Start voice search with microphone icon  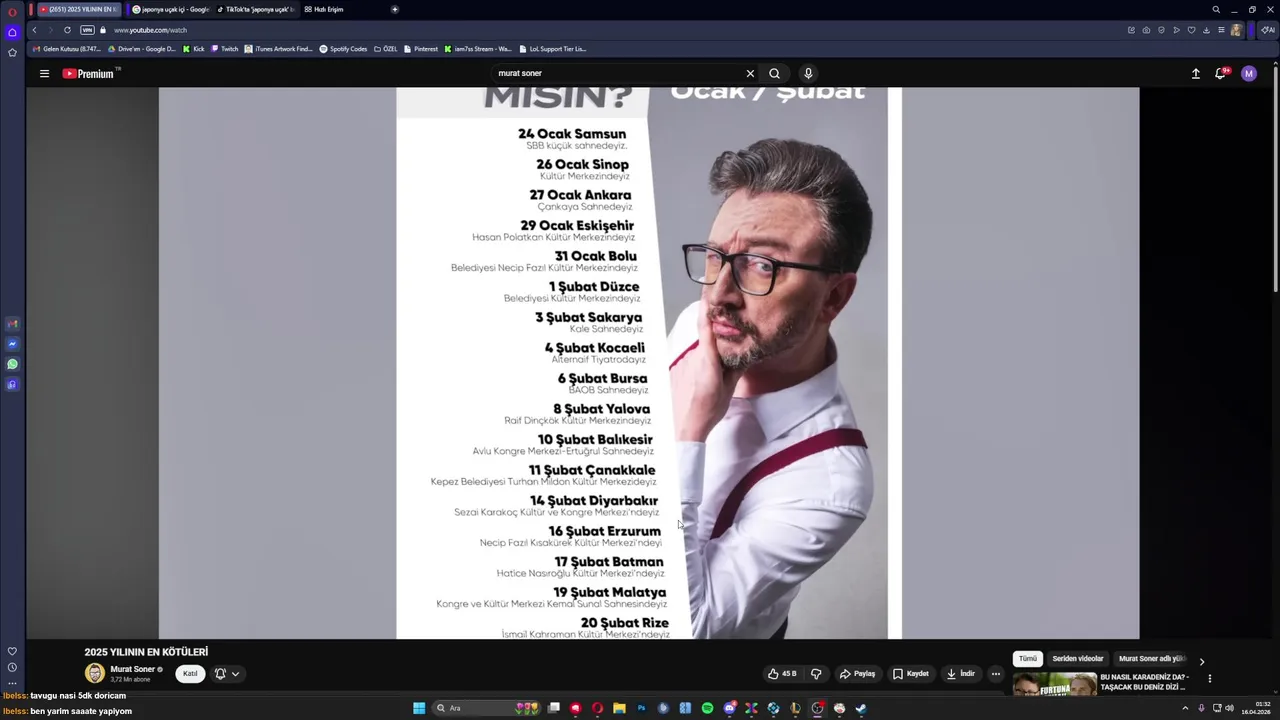(808, 73)
